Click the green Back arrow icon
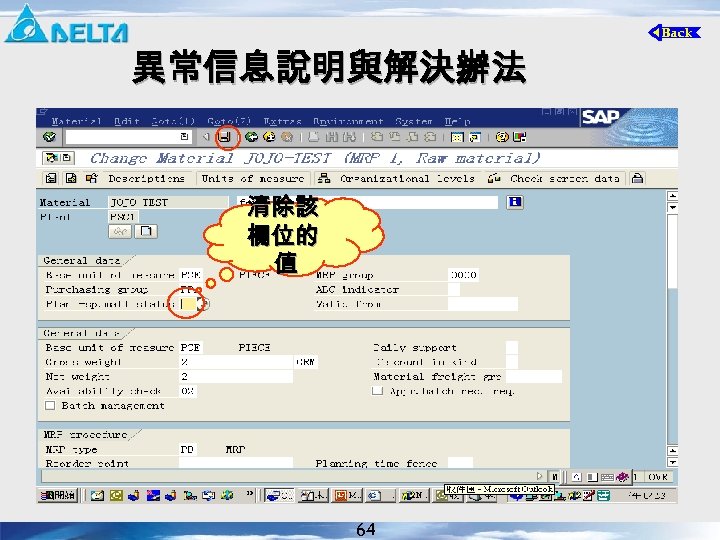This screenshot has height=540, width=720. pyautogui.click(x=251, y=137)
